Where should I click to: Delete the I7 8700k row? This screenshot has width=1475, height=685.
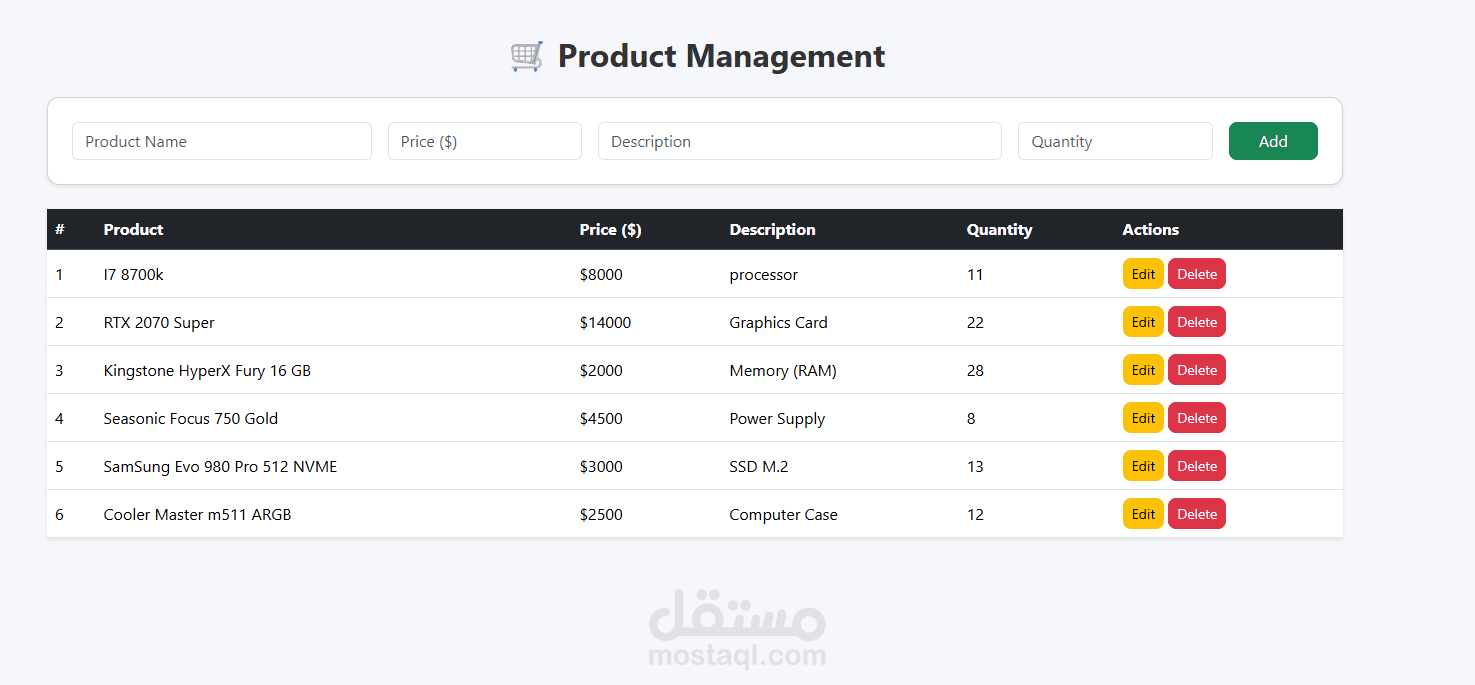point(1197,274)
